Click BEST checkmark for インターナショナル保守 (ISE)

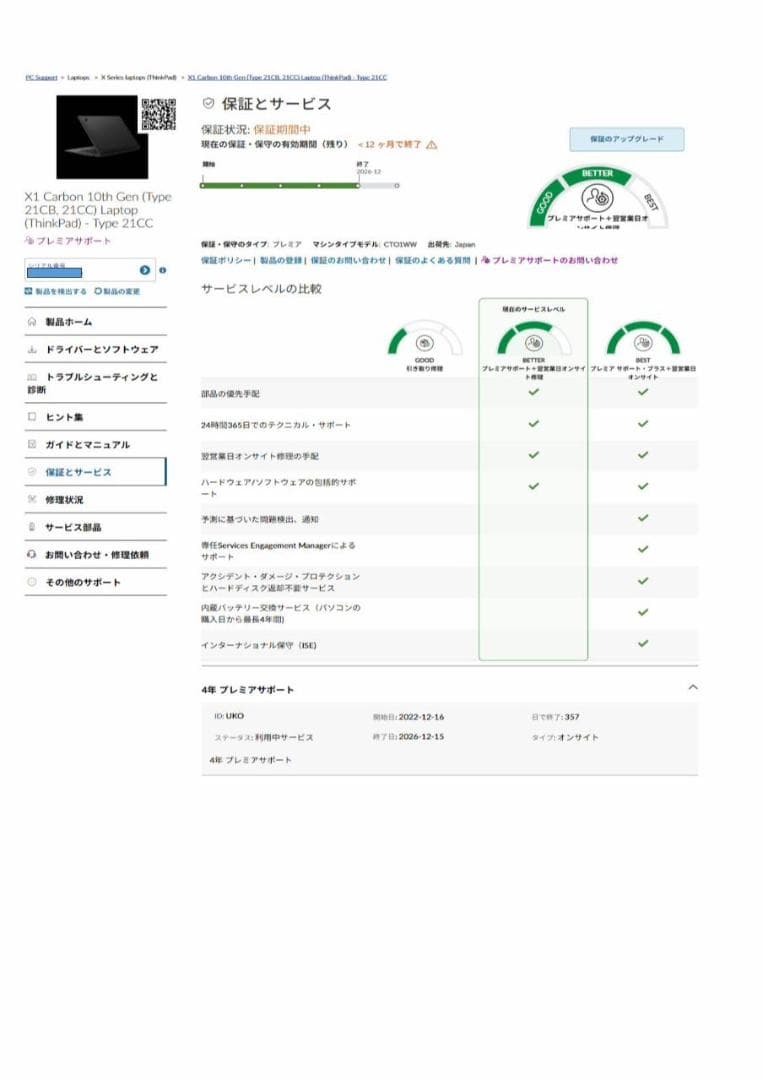pos(642,643)
